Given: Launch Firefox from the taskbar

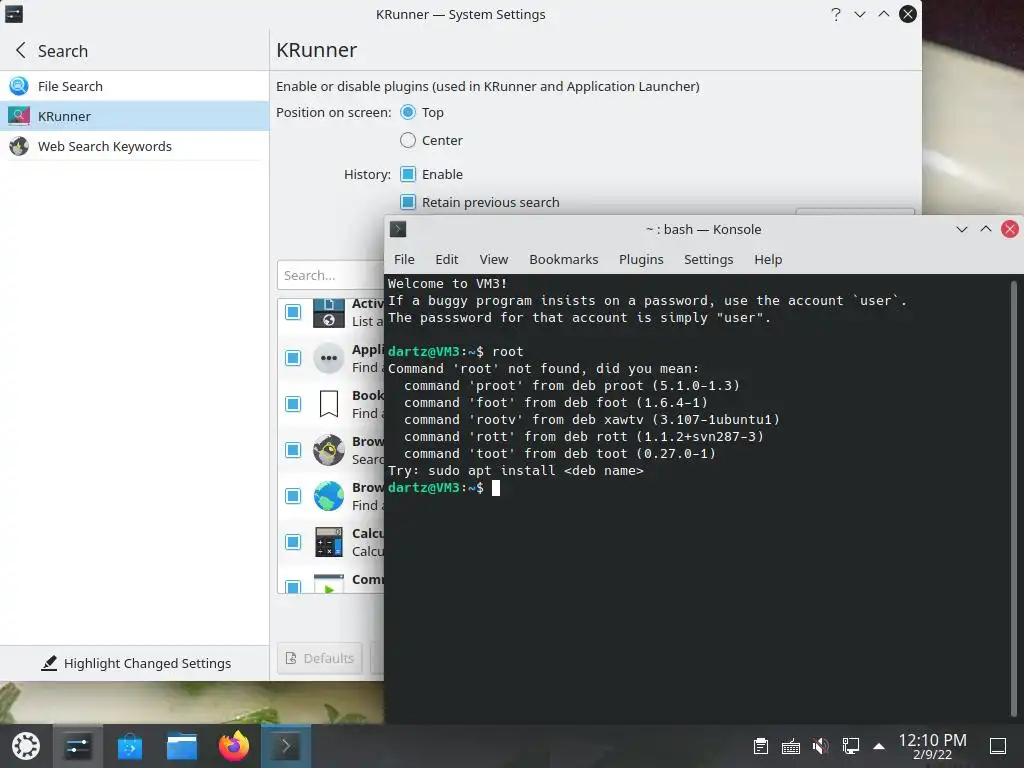Looking at the screenshot, I should 234,746.
